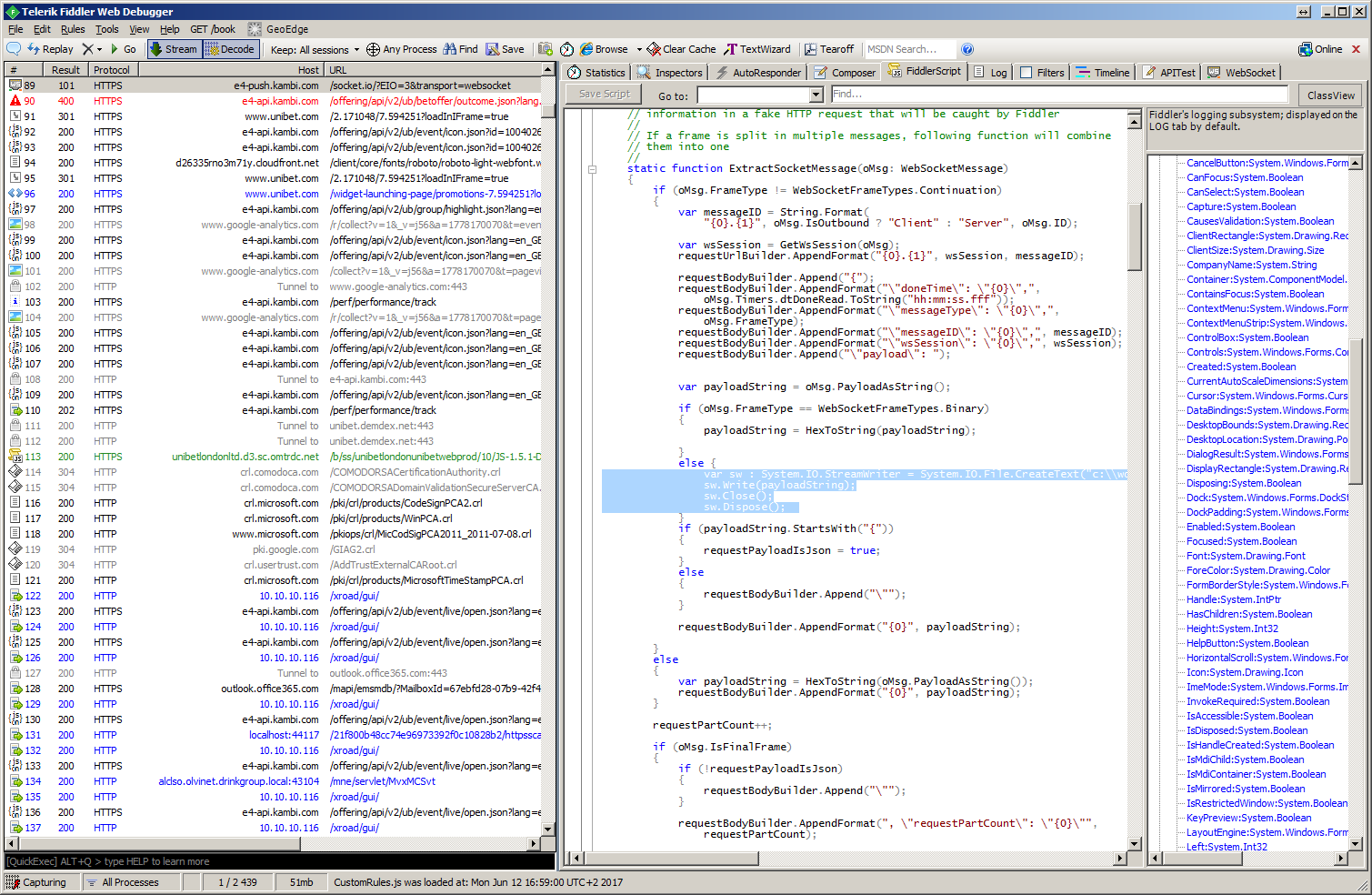1372x895 pixels.
Task: Open the Rules menu
Action: [x=73, y=29]
